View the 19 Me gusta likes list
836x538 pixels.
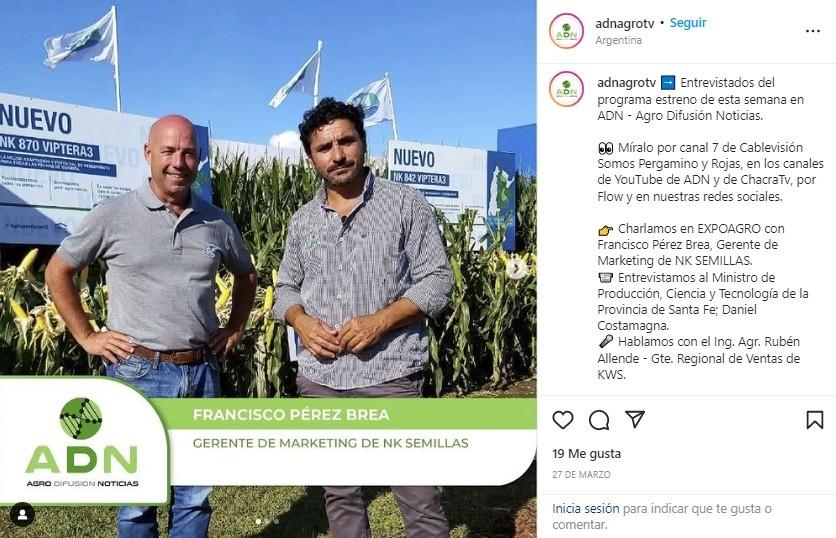click(x=586, y=454)
